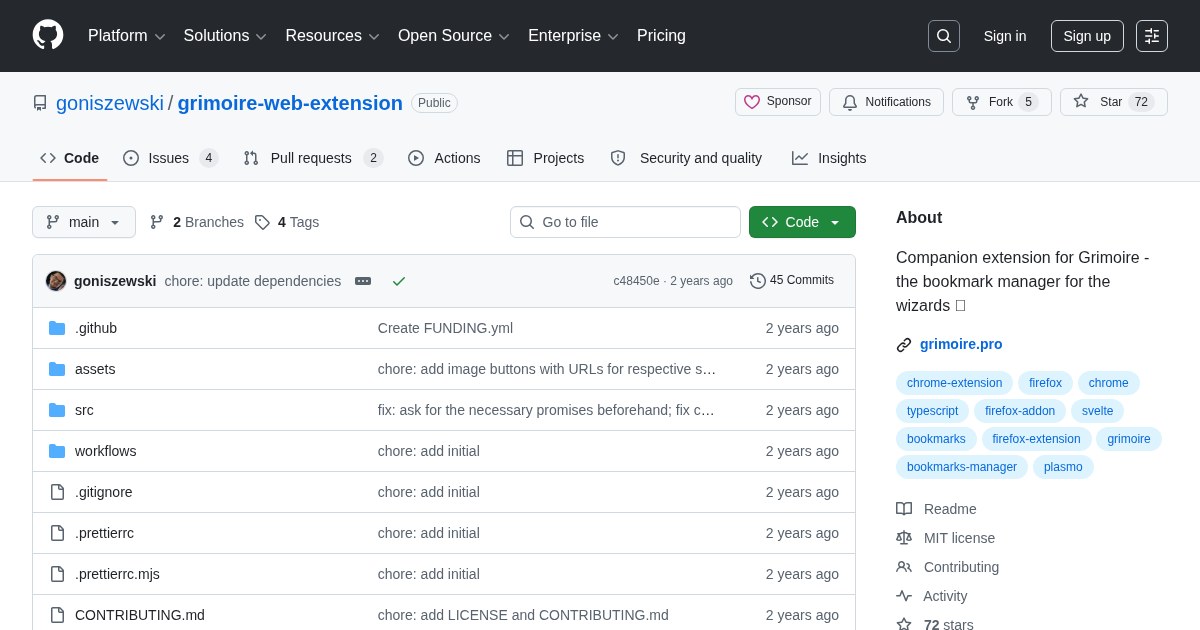The image size is (1200, 630).
Task: Open commit details ellipsis next to update dependencies
Action: pos(363,281)
